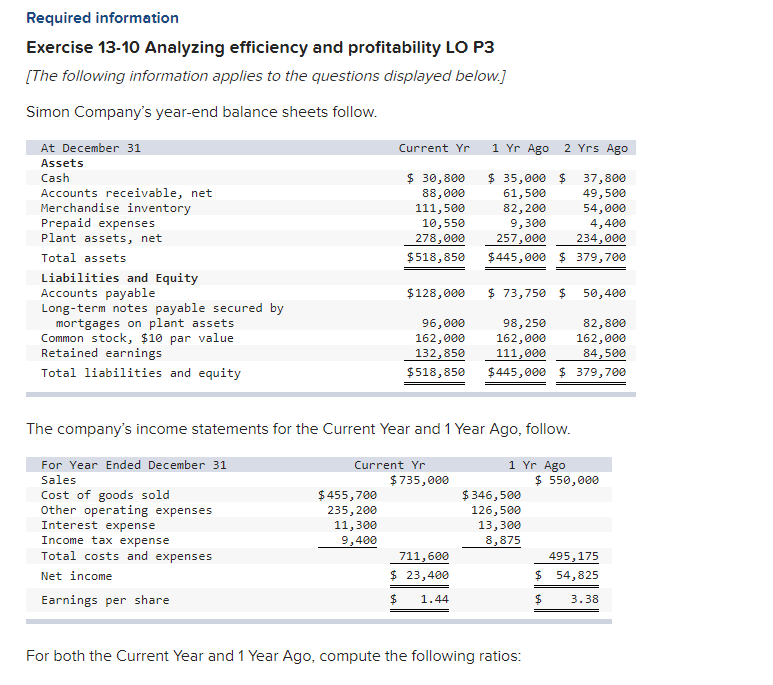Click 'Common stock, $10 par value' label
The image size is (773, 685).
click(137, 338)
